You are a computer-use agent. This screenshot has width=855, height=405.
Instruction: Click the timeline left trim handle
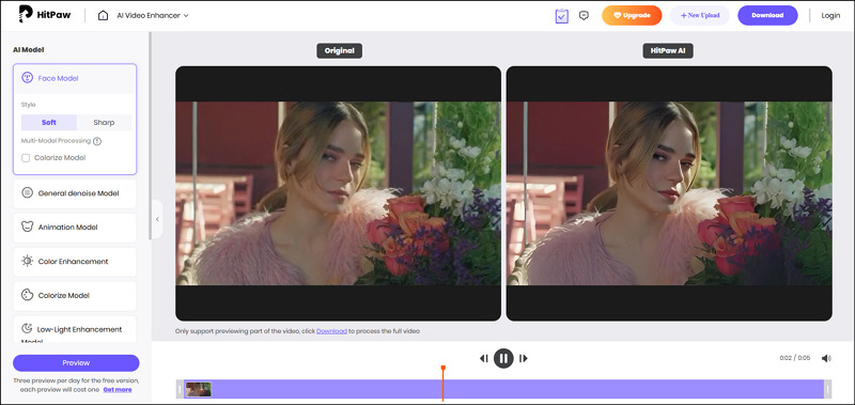180,389
